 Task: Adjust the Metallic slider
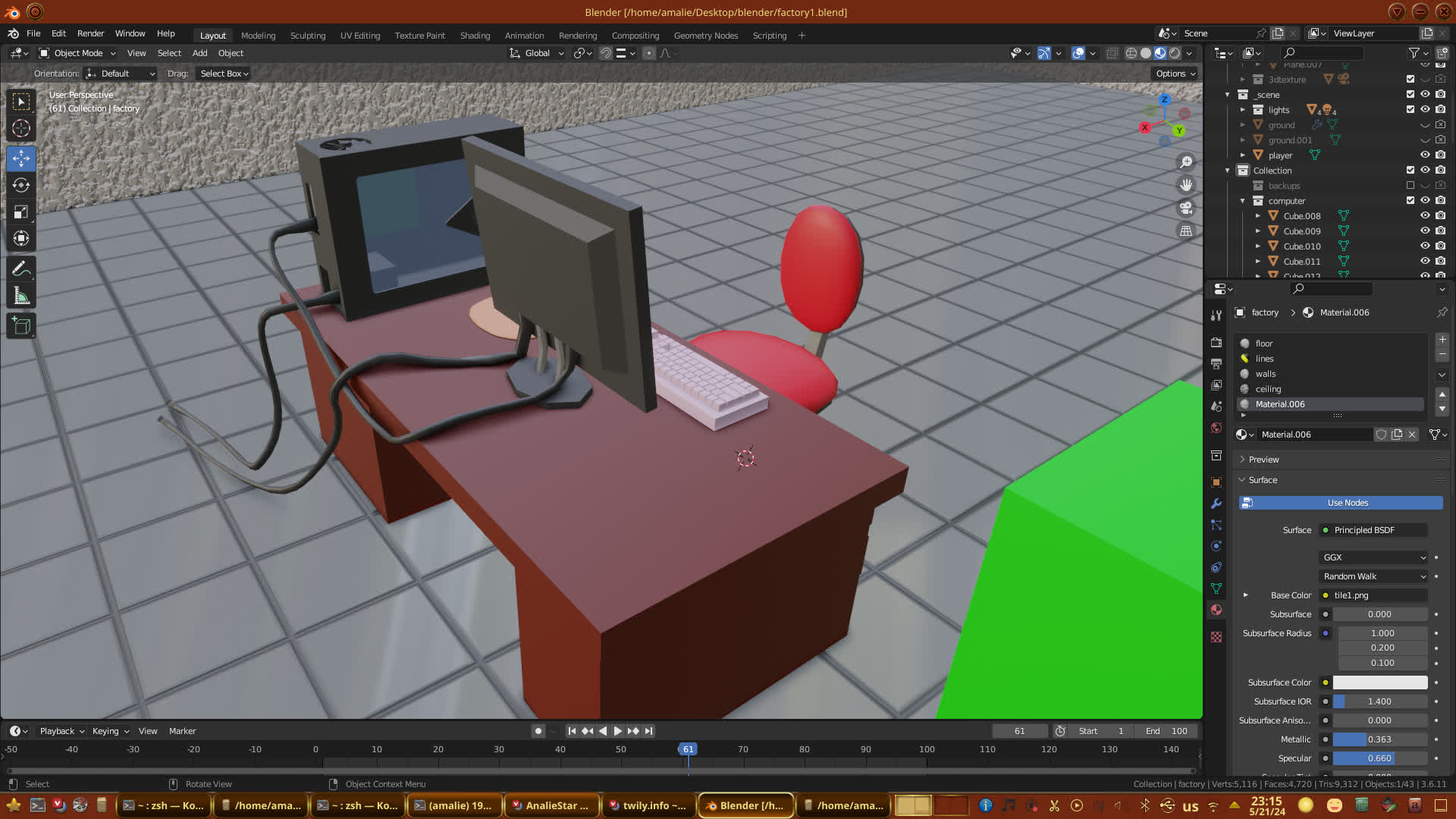(x=1379, y=739)
